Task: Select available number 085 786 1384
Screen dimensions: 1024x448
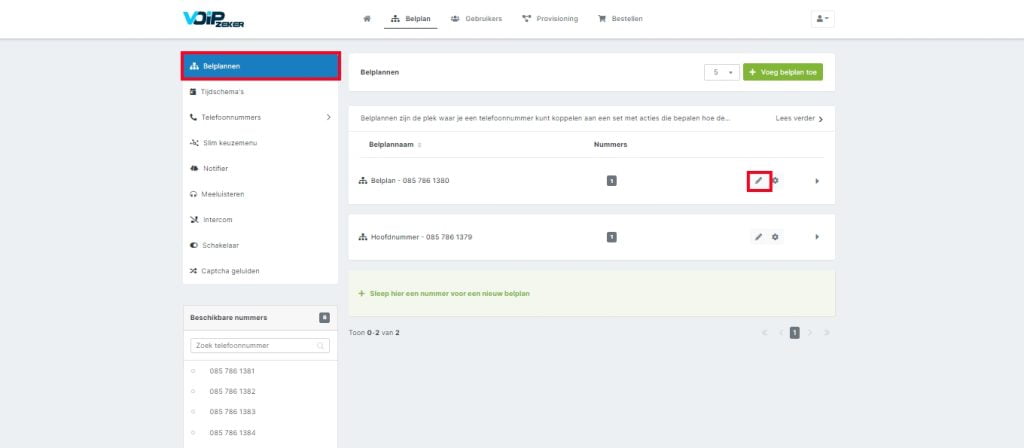Action: pyautogui.click(x=232, y=432)
